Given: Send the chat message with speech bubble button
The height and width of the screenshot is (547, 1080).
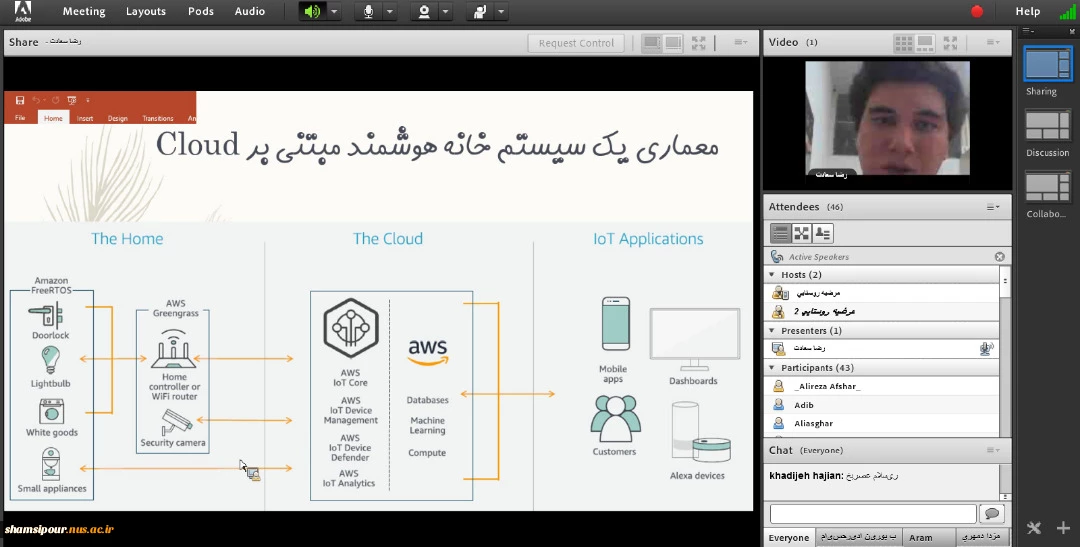Looking at the screenshot, I should coord(992,513).
